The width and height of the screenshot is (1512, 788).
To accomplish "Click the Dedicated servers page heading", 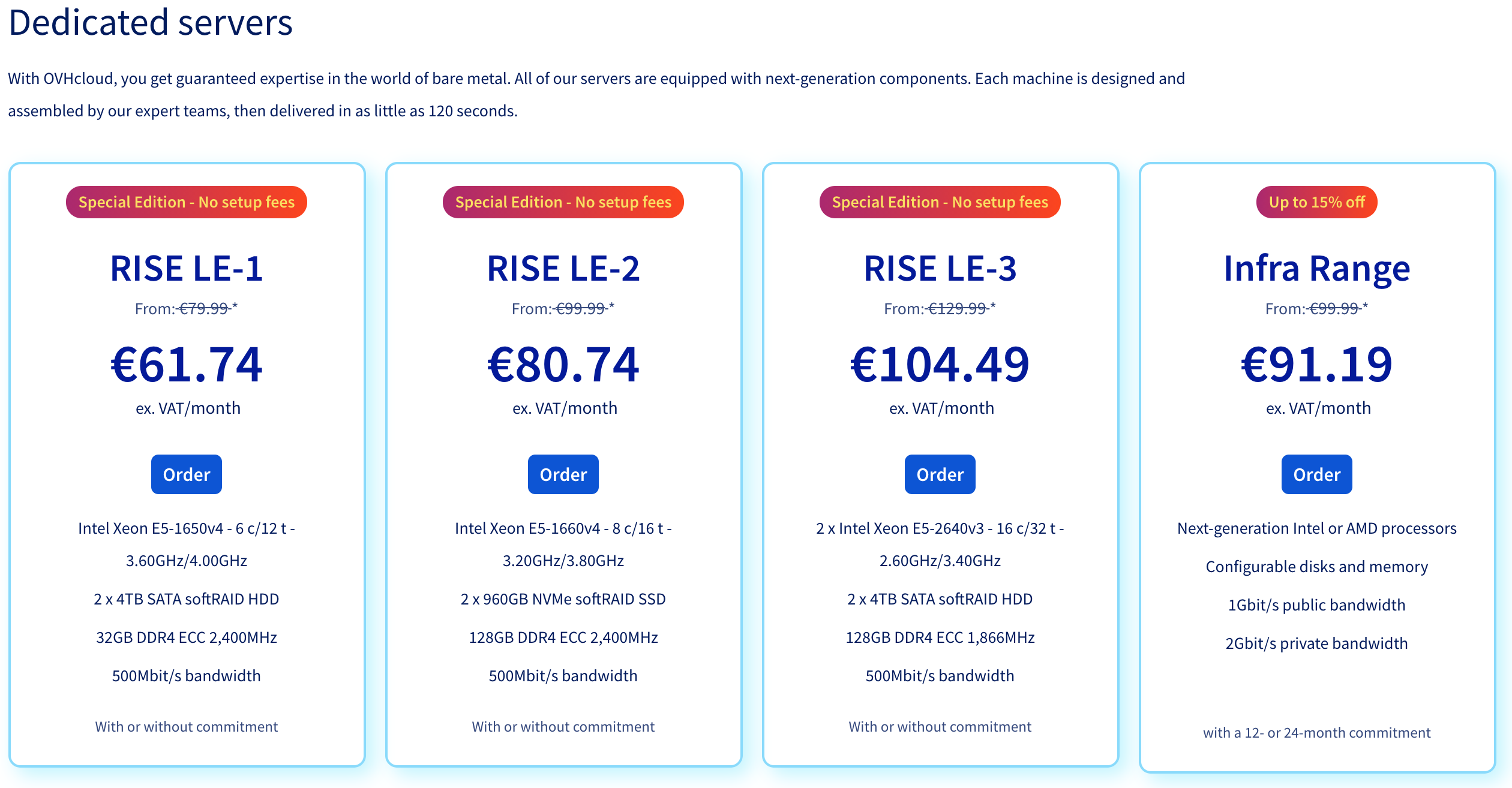I will tap(150, 23).
